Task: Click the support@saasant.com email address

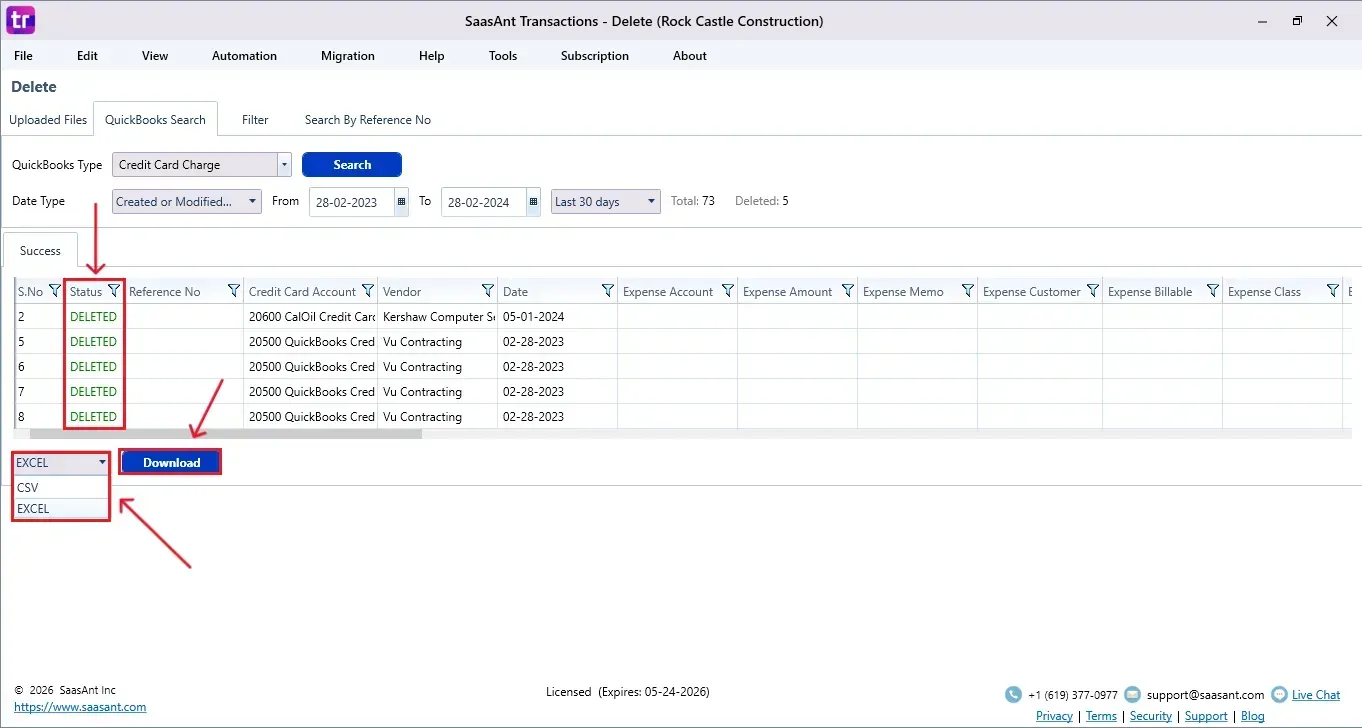Action: coord(1205,695)
